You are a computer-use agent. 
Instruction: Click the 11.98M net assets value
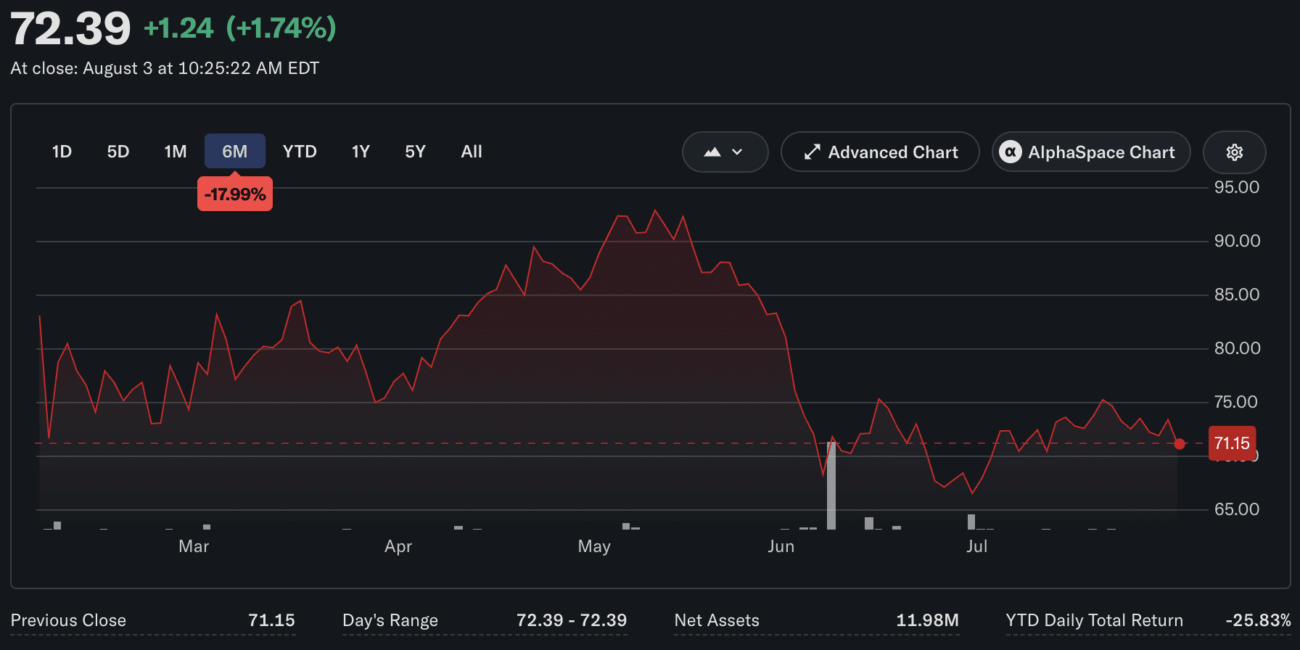point(927,620)
